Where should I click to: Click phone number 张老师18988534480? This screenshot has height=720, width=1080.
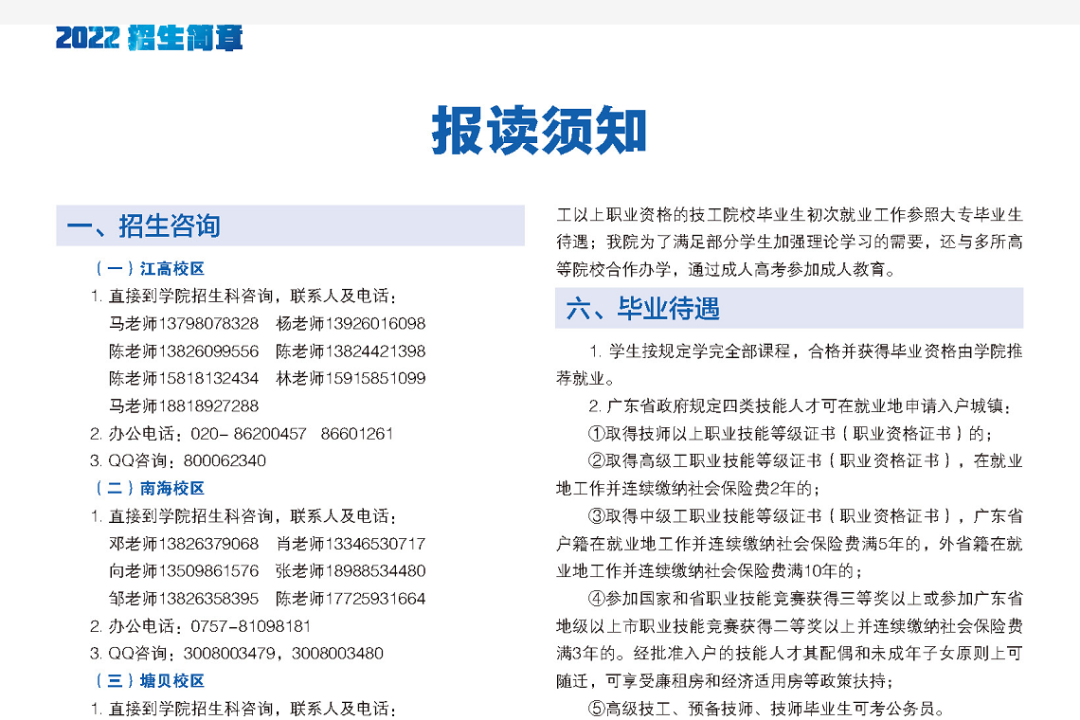[351, 570]
